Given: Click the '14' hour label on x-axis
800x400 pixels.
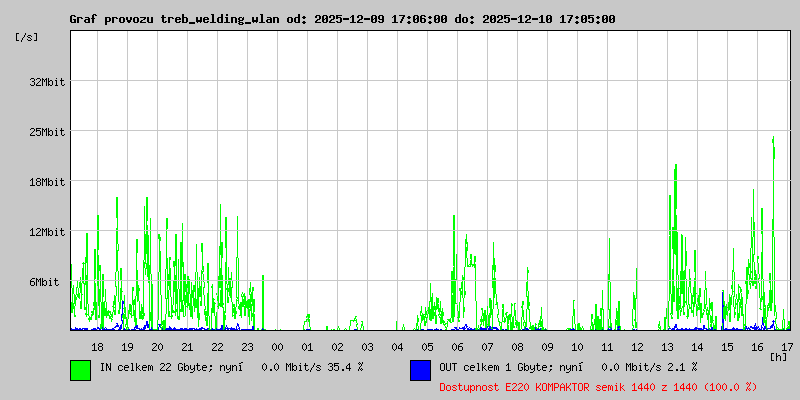Looking at the screenshot, I should click(x=697, y=347).
